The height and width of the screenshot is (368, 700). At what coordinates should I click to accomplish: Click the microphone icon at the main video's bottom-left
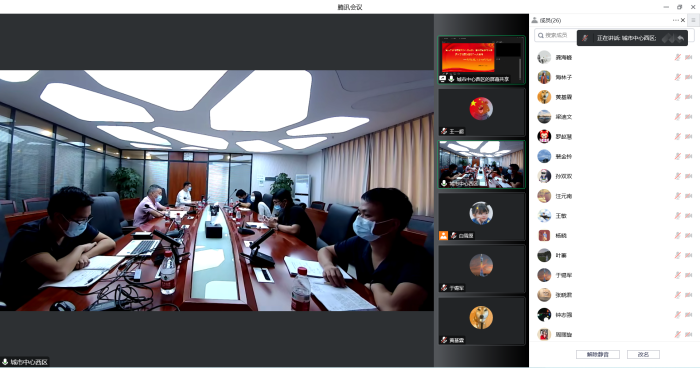tap(5, 362)
